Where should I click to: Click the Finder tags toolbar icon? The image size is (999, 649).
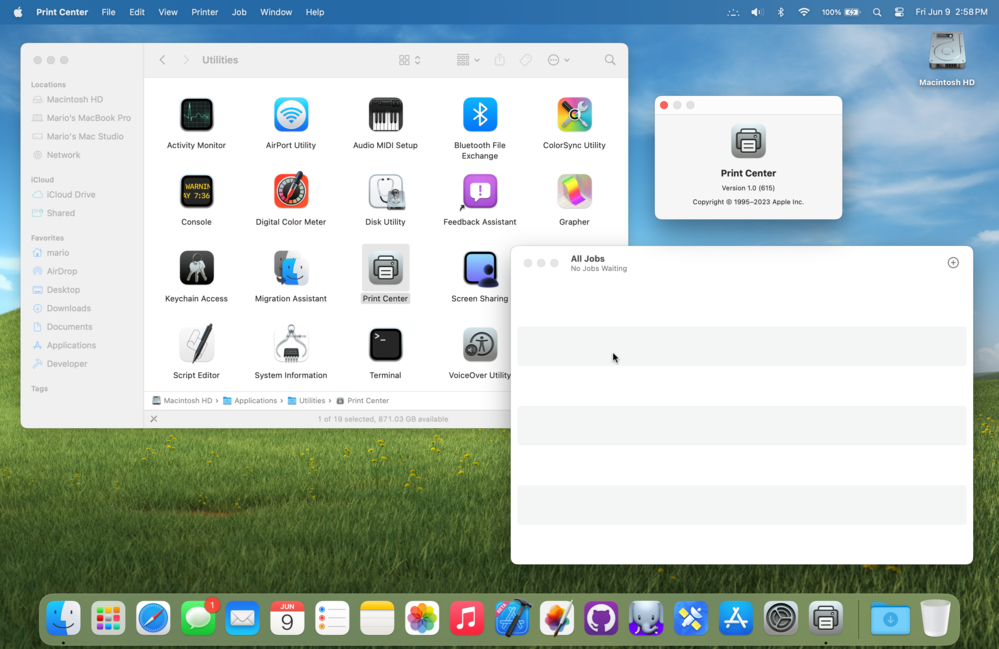526,60
